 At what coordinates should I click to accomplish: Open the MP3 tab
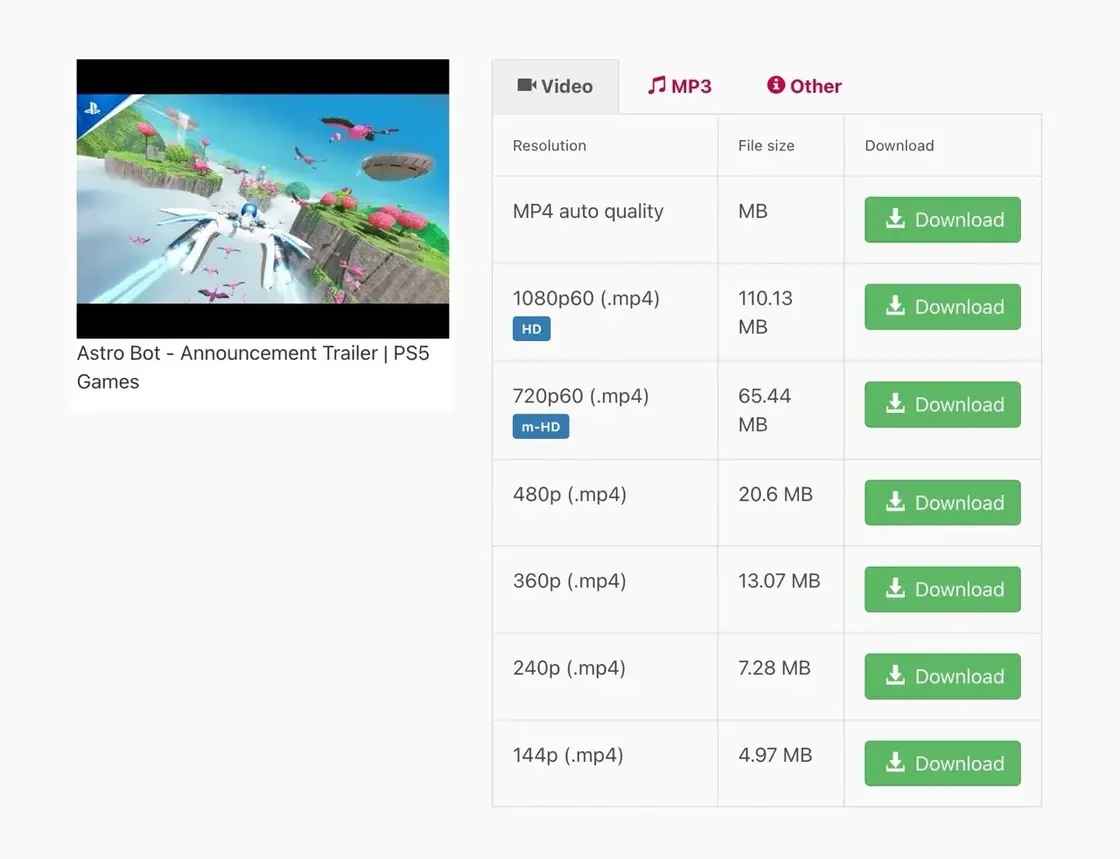[x=679, y=86]
